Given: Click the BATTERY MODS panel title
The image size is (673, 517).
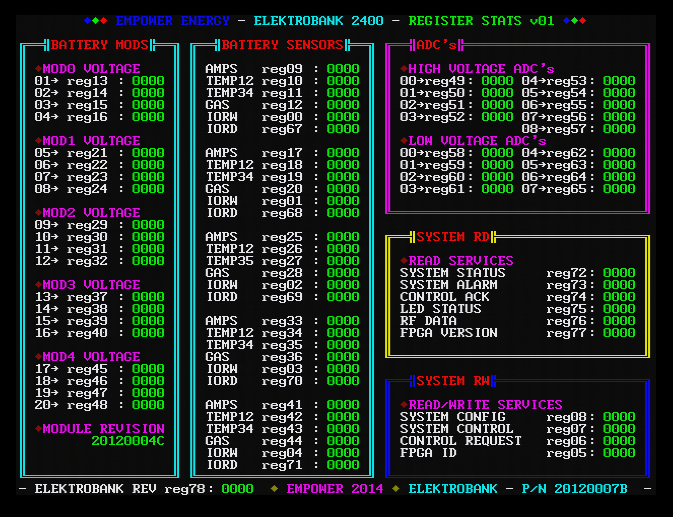Looking at the screenshot, I should point(99,45).
